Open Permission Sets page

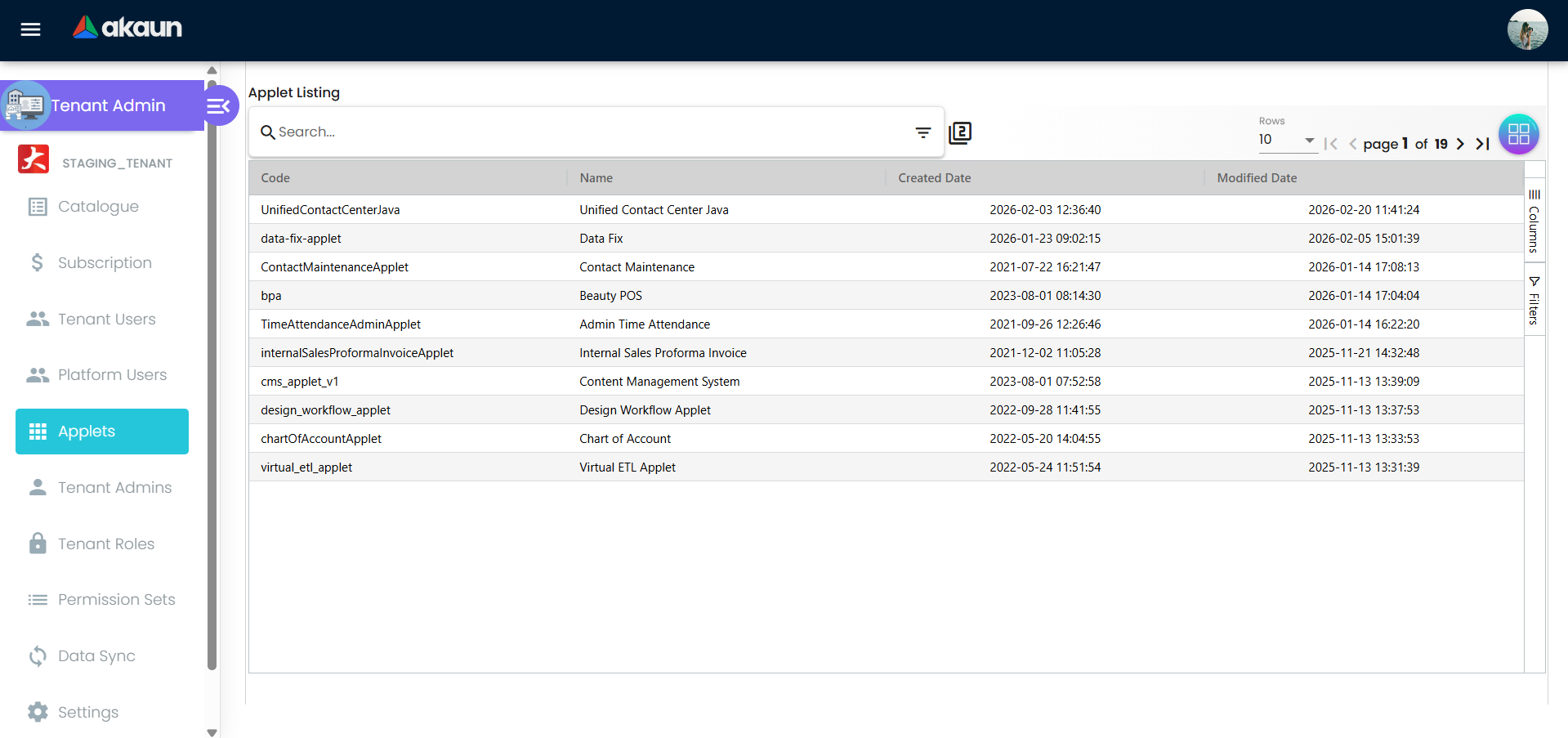point(102,600)
